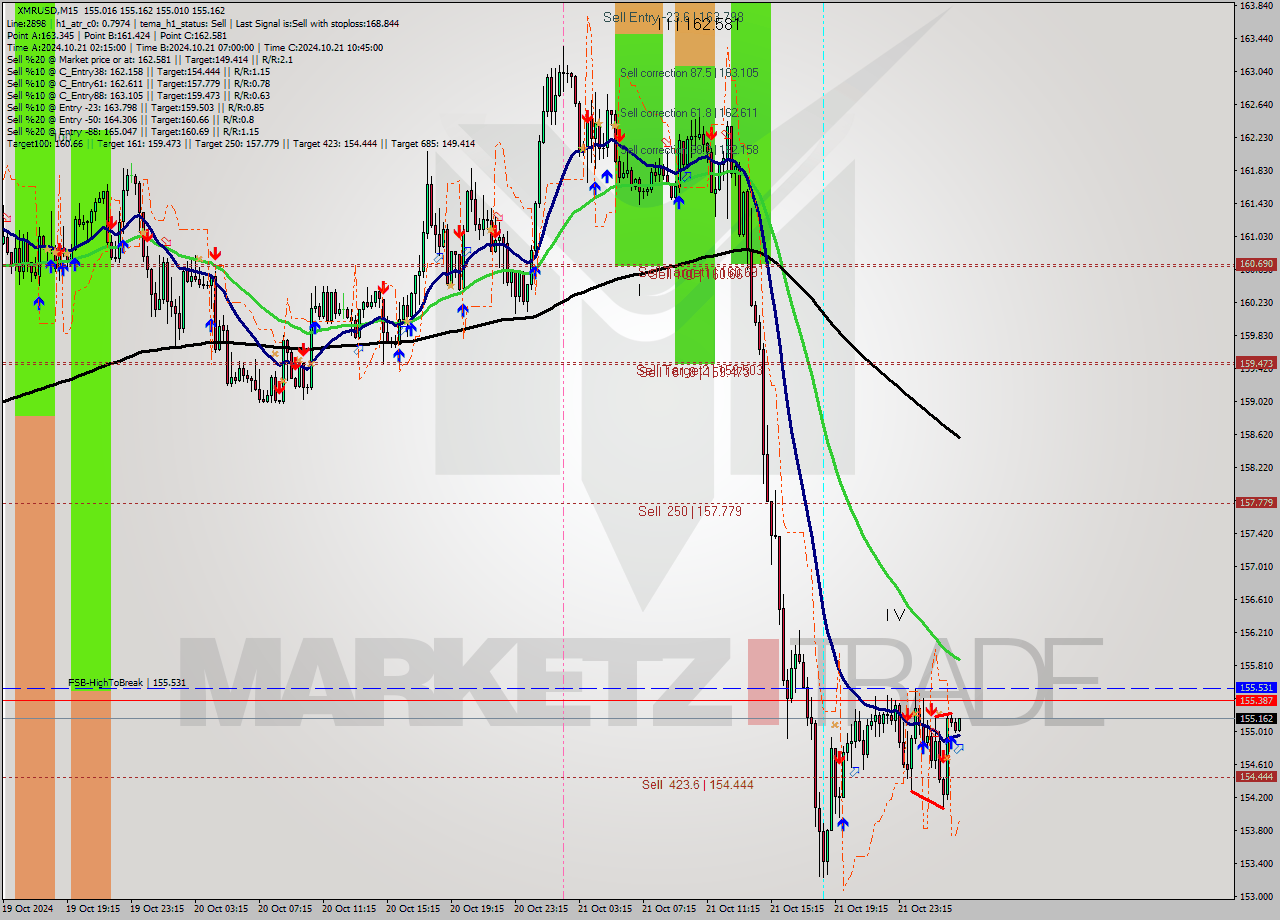Select the 'FSB-HighToBreak | 155.531' label
The width and height of the screenshot is (1280, 920).
coord(127,683)
